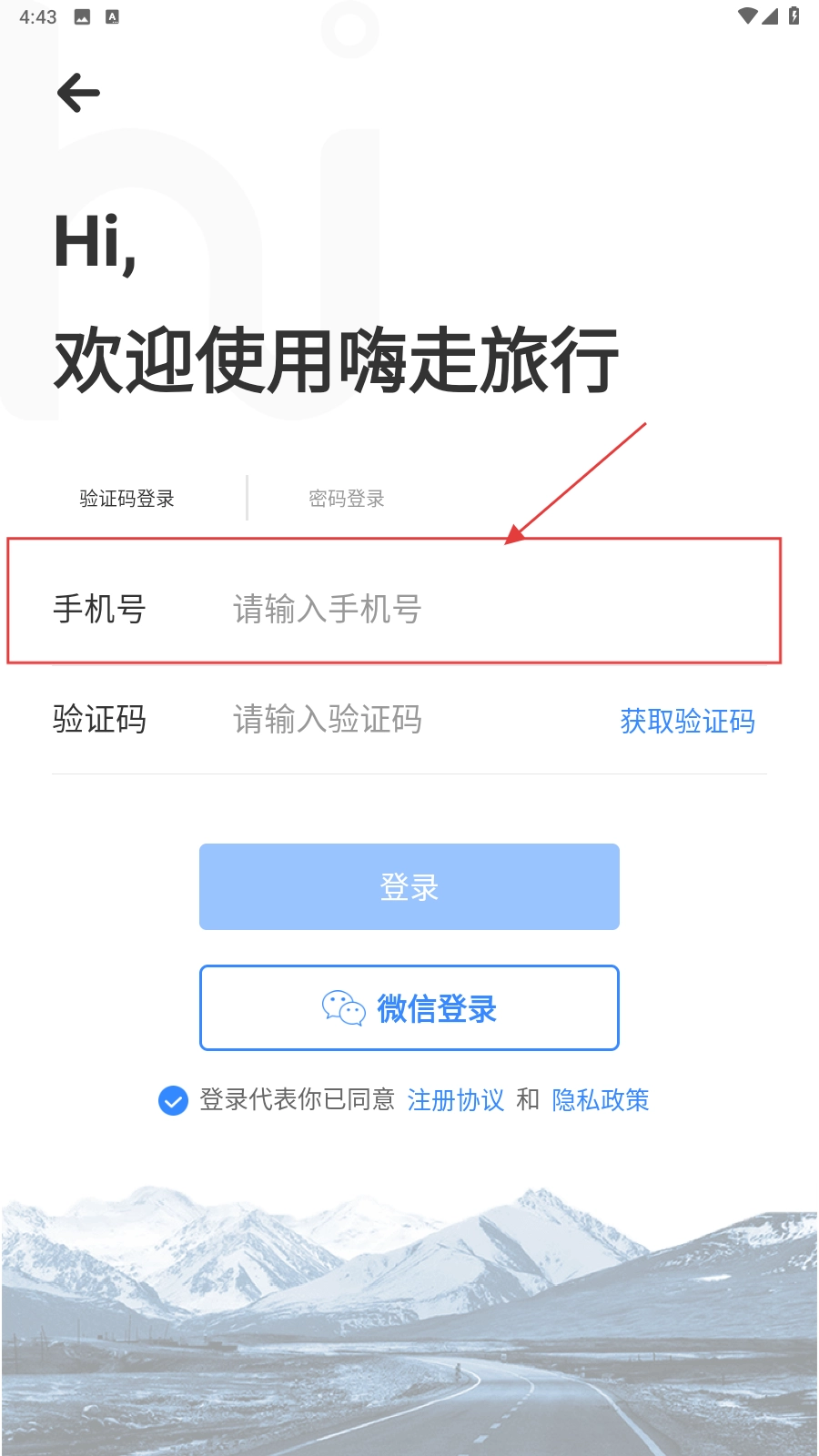
Task: Tap the battery status icon
Action: point(794,15)
